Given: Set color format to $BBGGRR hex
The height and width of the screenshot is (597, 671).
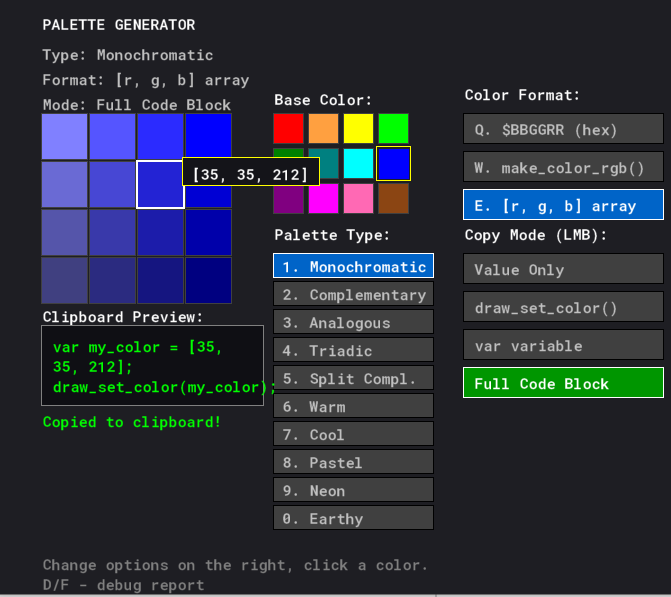Looking at the screenshot, I should tap(563, 129).
